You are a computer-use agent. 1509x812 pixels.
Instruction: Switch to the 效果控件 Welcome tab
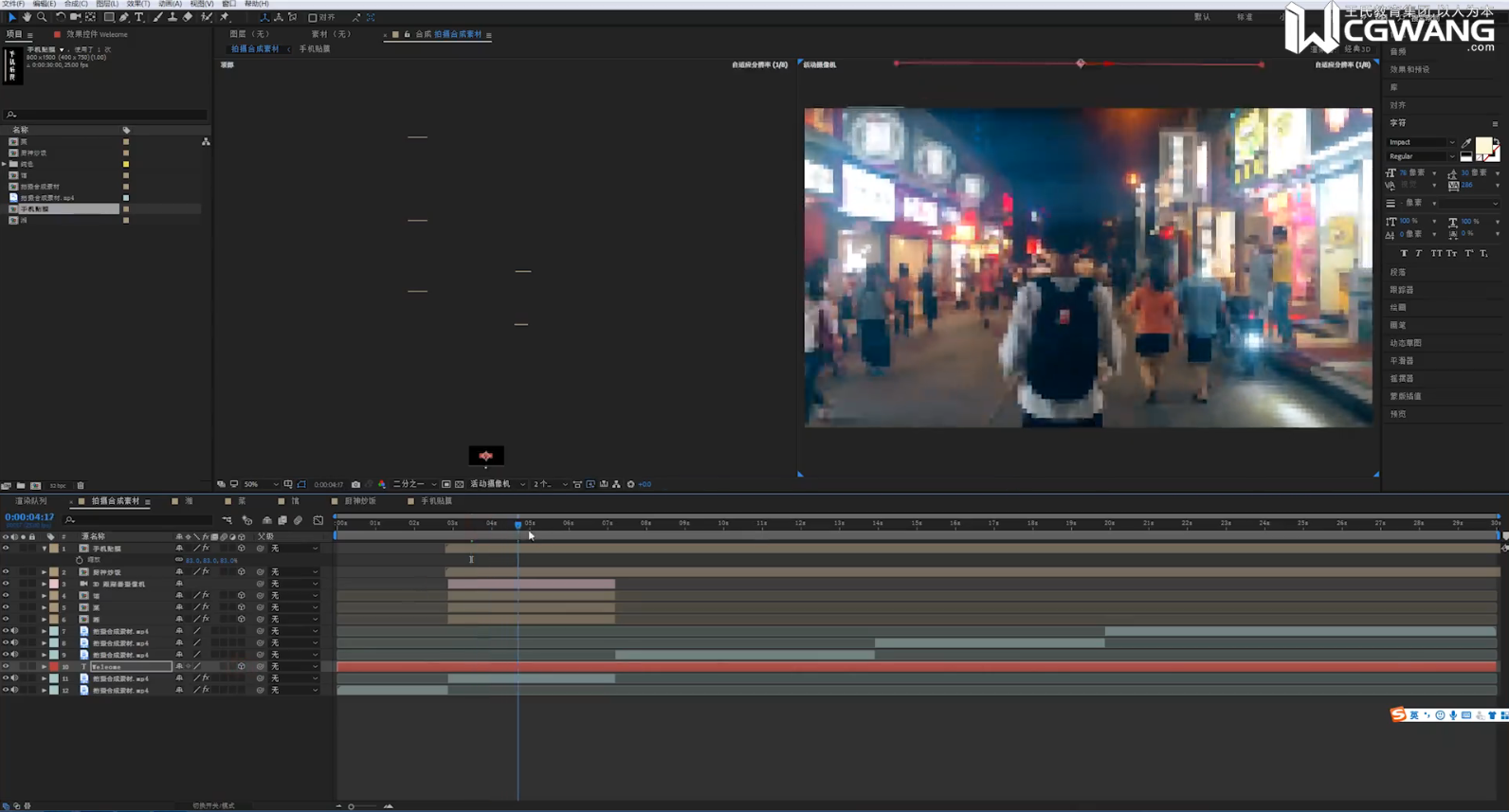click(97, 34)
